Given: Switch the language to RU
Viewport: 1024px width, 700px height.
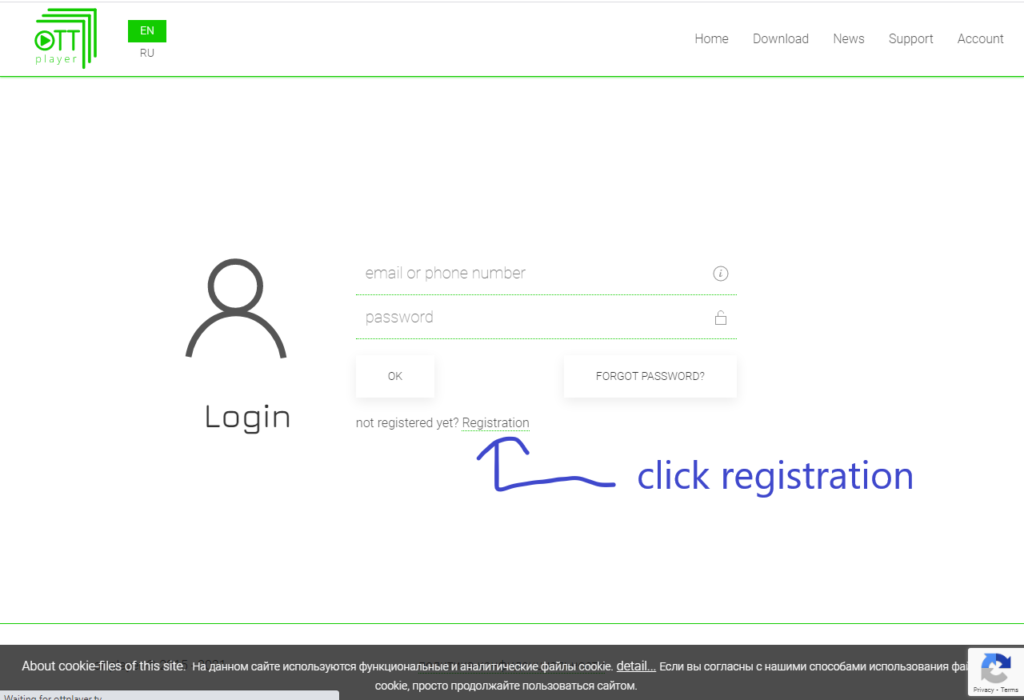Looking at the screenshot, I should pos(147,53).
